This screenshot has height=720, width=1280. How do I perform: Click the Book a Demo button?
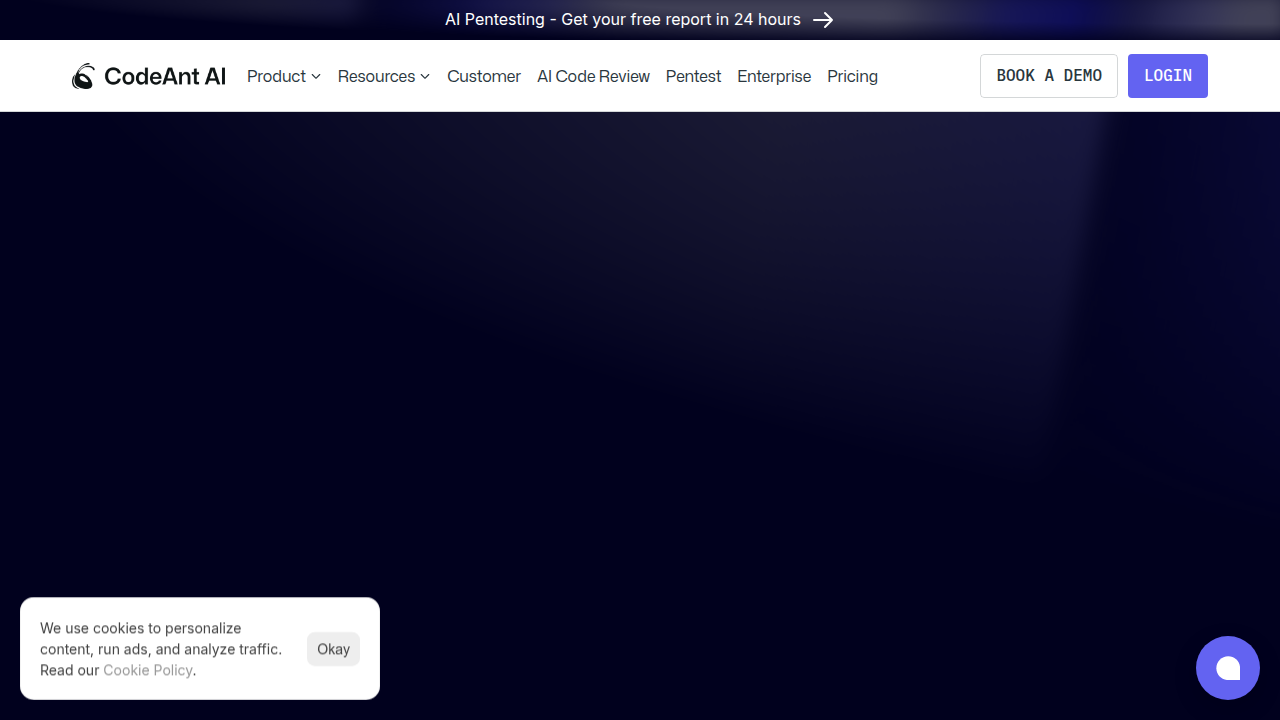point(1049,76)
